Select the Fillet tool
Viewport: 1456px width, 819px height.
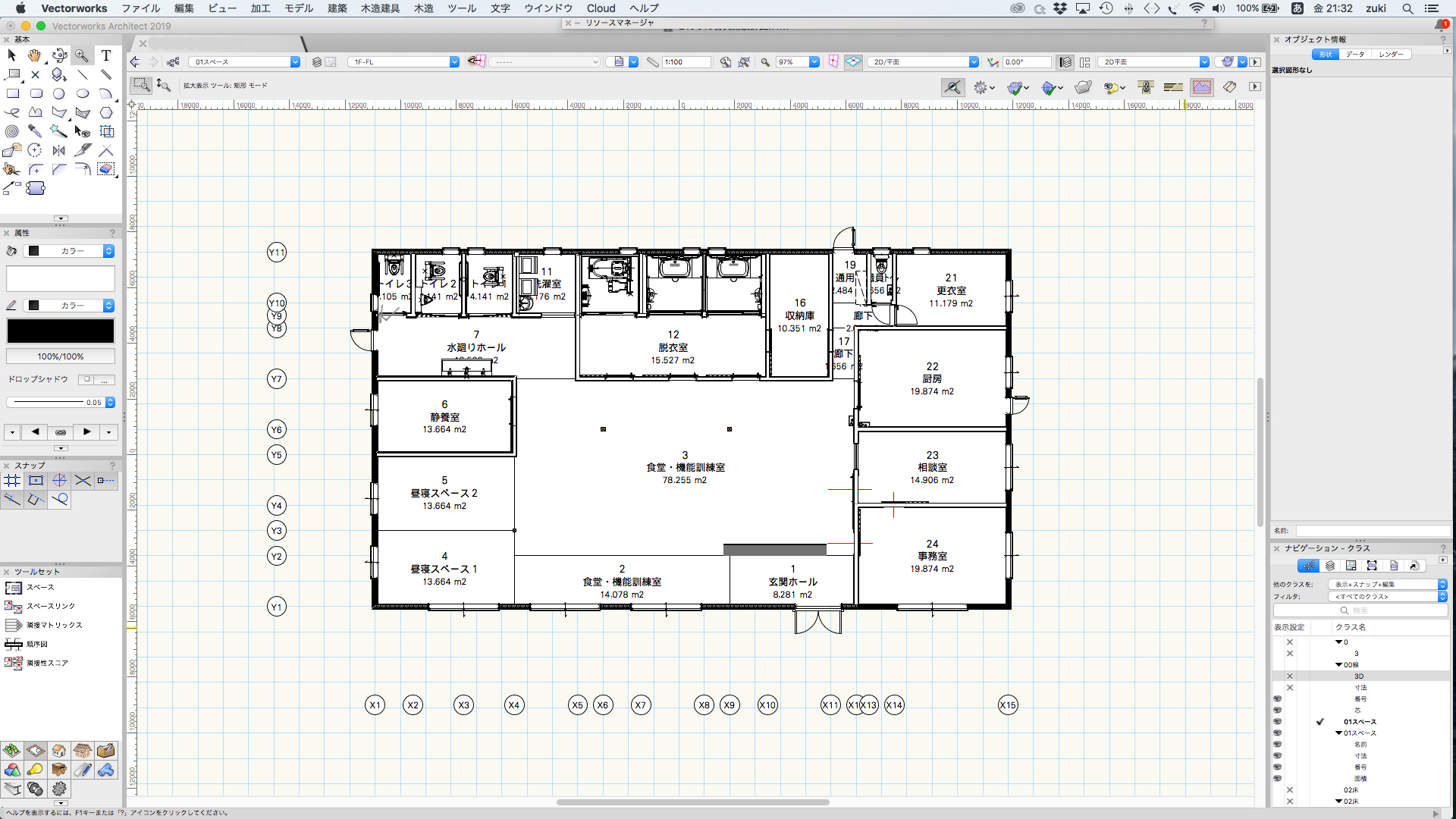click(x=35, y=169)
